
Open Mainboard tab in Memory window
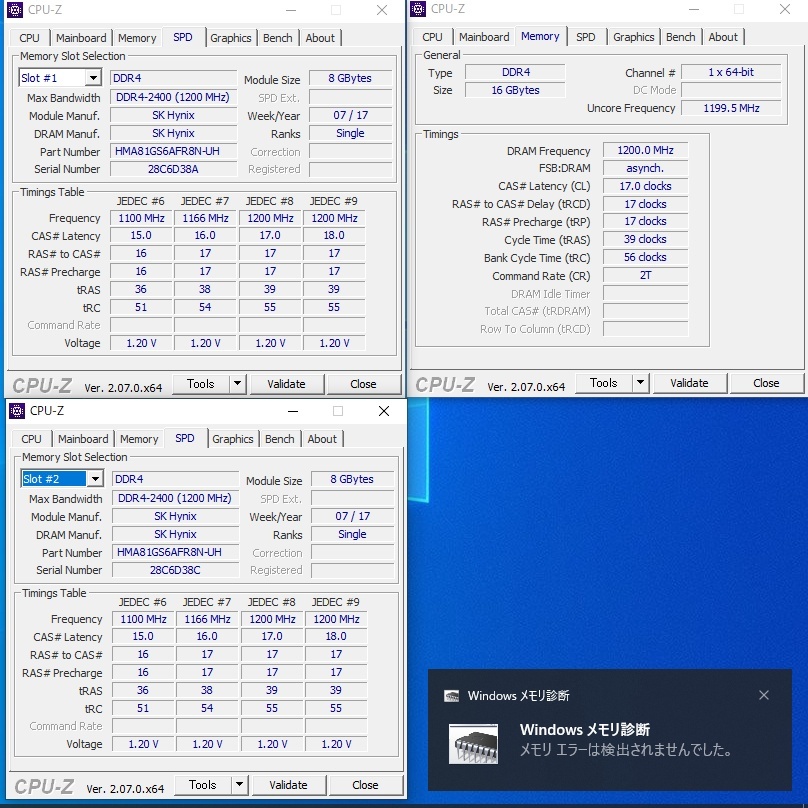coord(484,37)
